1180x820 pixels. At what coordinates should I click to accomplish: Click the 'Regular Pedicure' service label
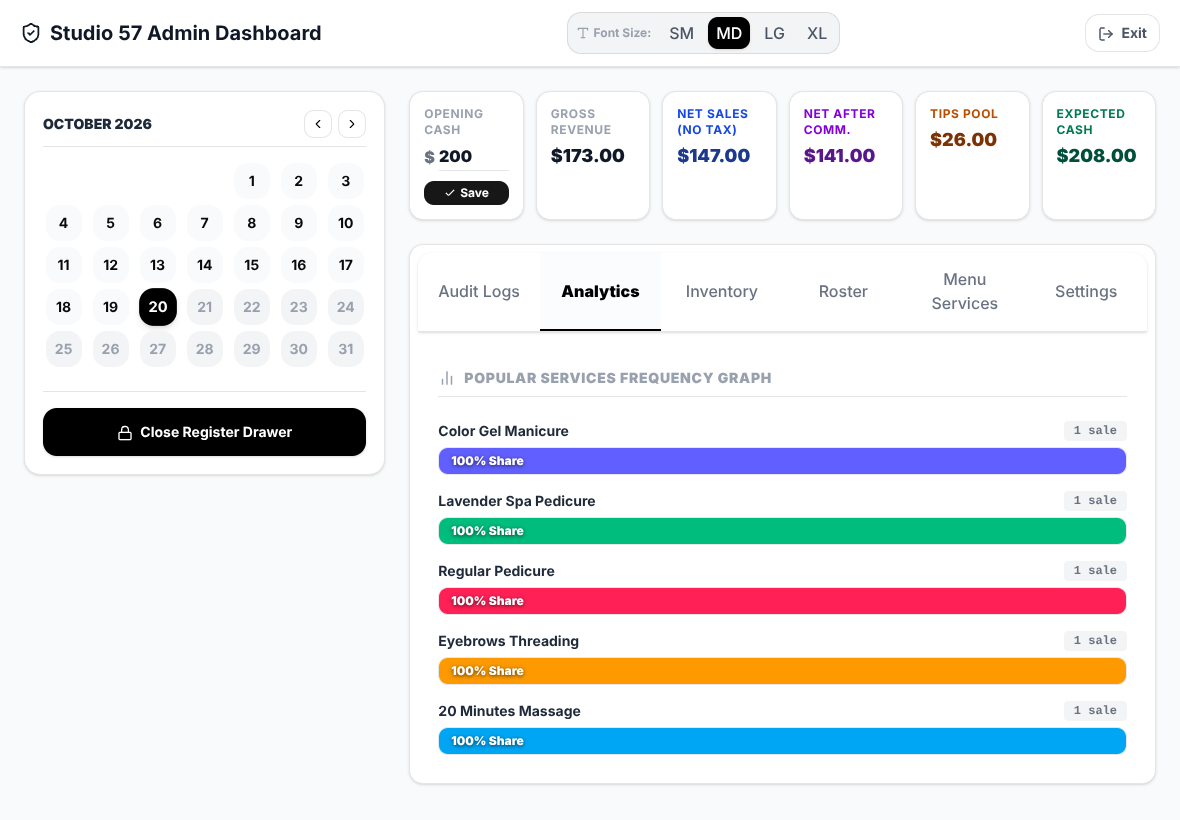(x=496, y=571)
